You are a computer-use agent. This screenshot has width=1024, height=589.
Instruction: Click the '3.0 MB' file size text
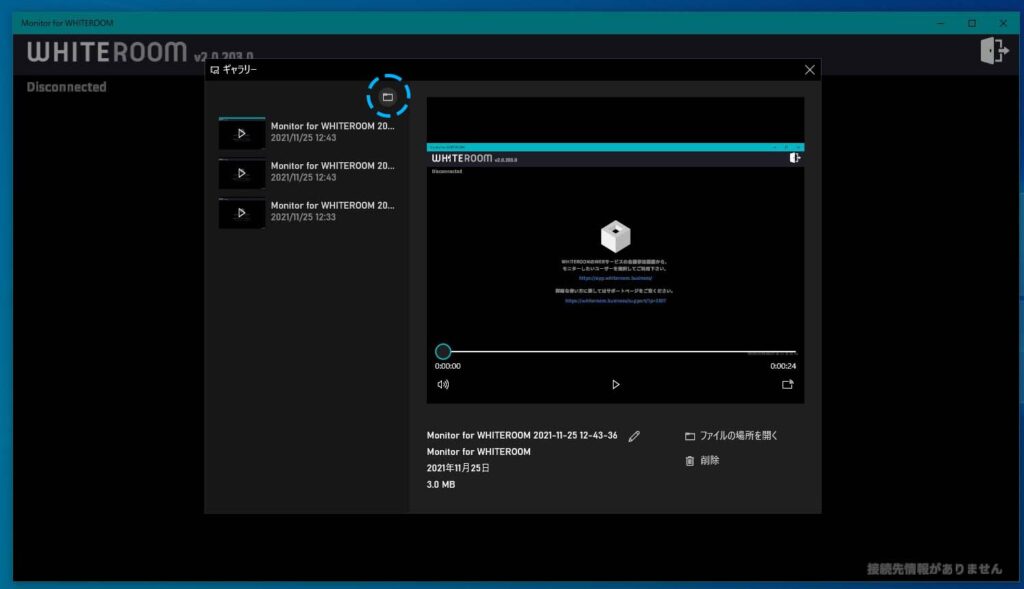[x=441, y=485]
